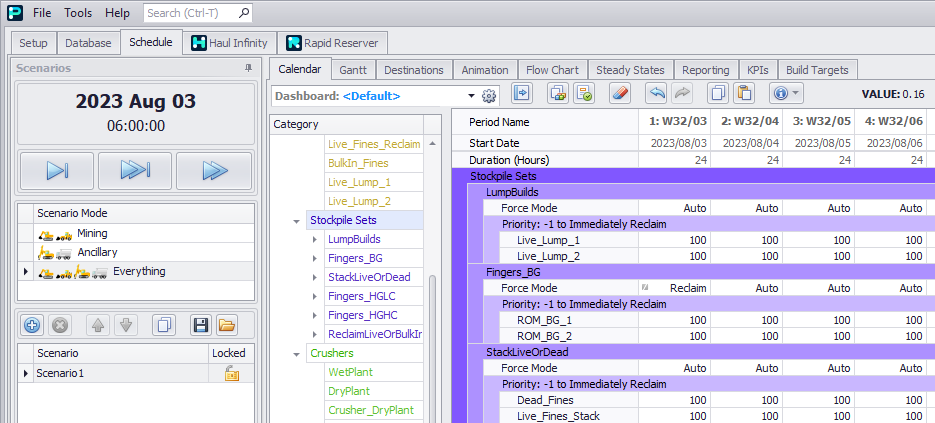Add a new scenario with plus icon

click(x=32, y=325)
